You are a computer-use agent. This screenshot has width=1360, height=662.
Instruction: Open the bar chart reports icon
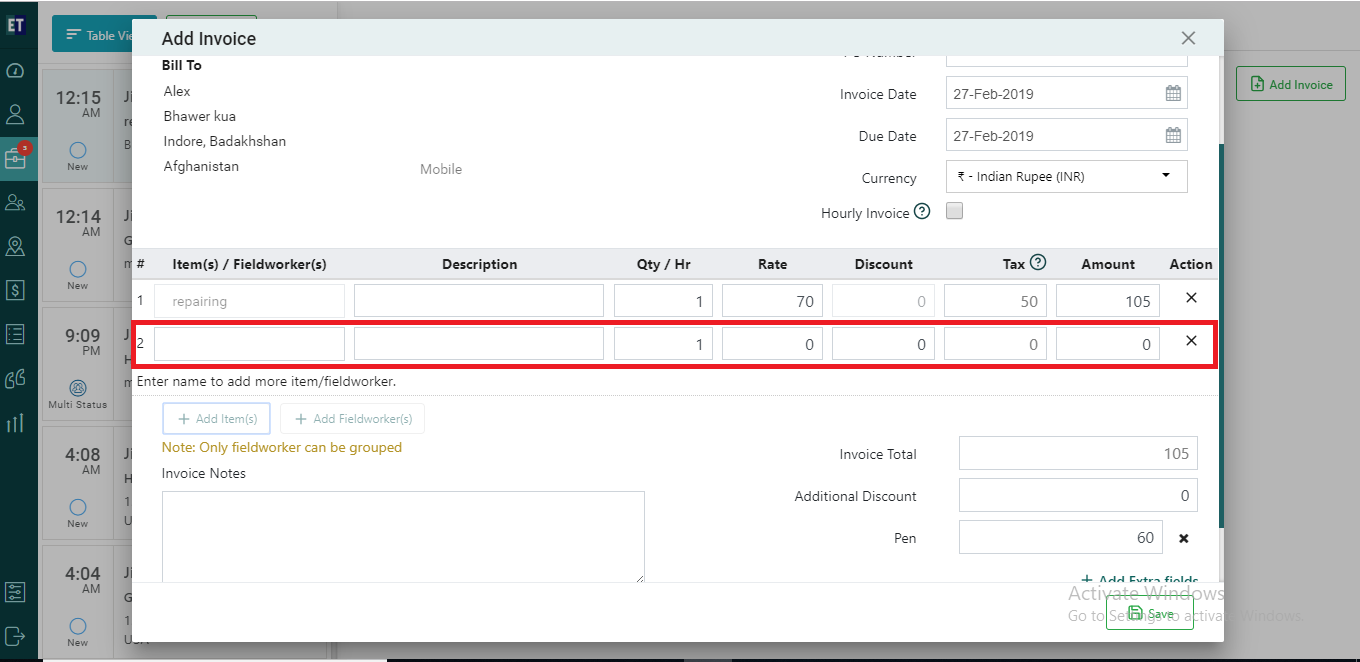15,422
